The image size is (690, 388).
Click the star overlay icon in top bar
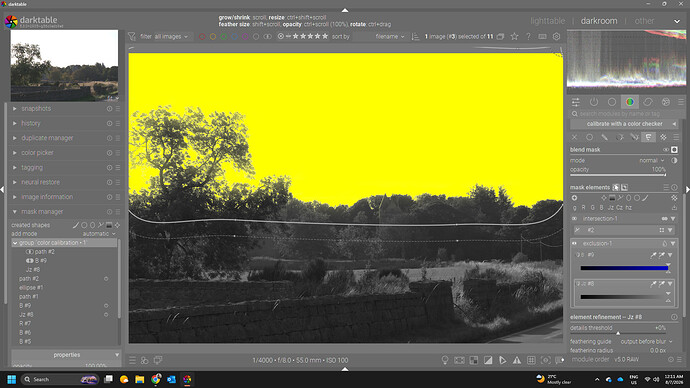click(x=514, y=37)
